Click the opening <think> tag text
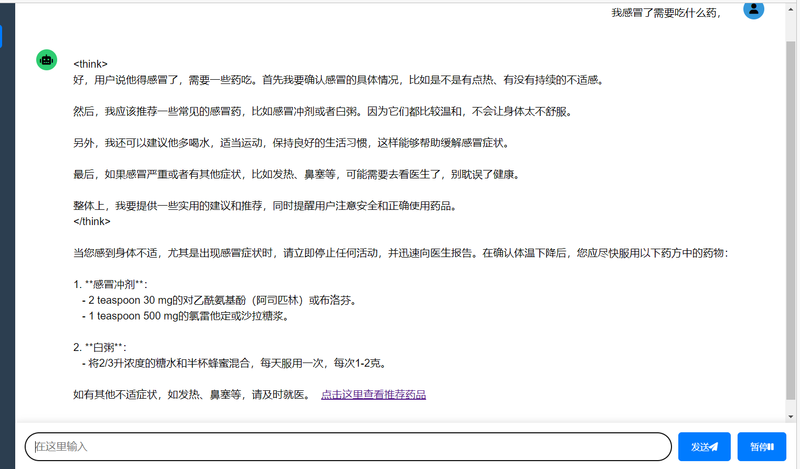The width and height of the screenshot is (800, 469). 90,64
